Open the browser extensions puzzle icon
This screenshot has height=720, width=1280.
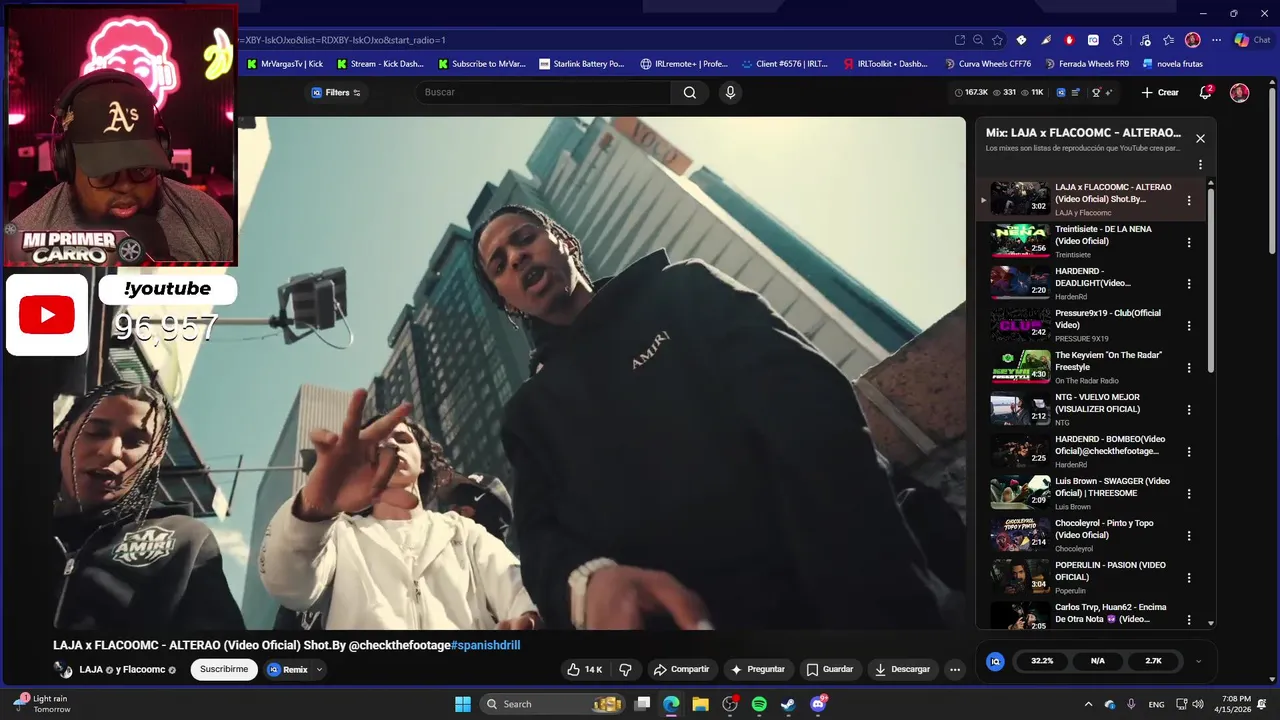coord(1117,40)
